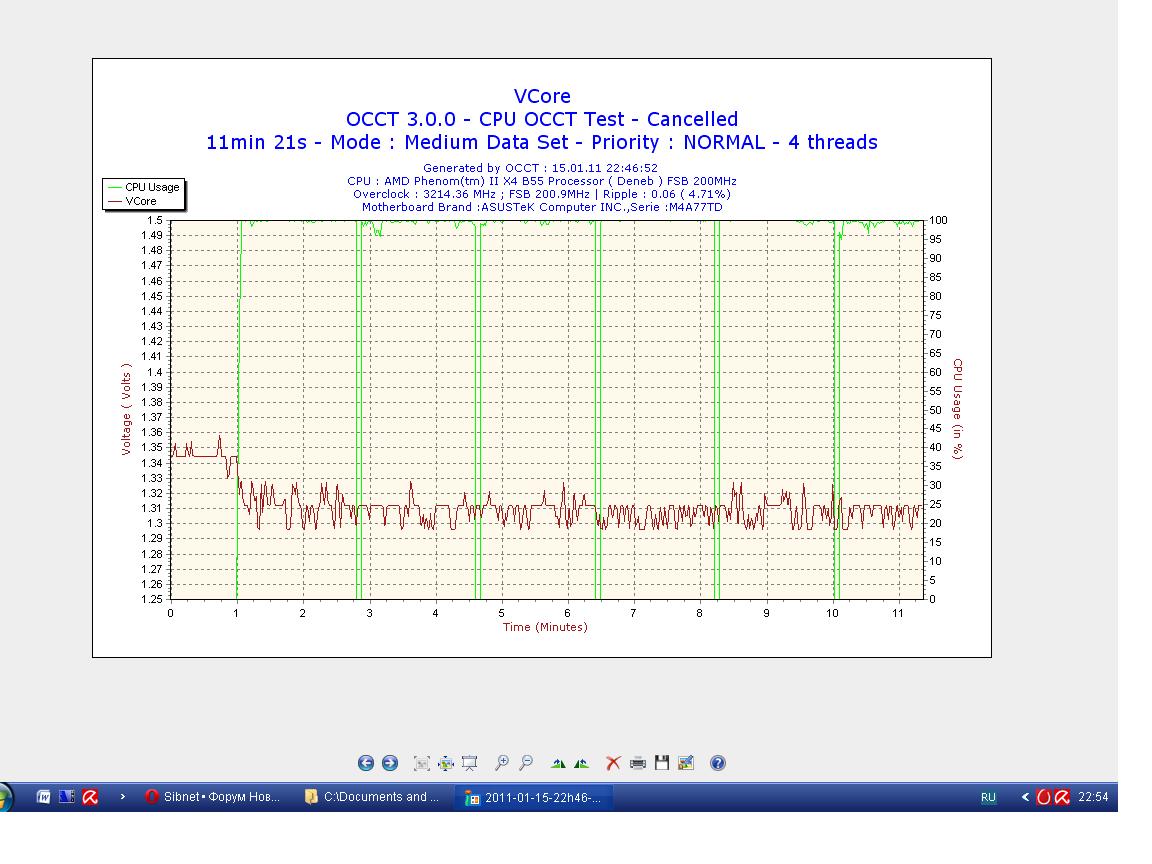The image size is (1152, 864).
Task: Switch to Actual Size view
Action: pyautogui.click(x=446, y=763)
